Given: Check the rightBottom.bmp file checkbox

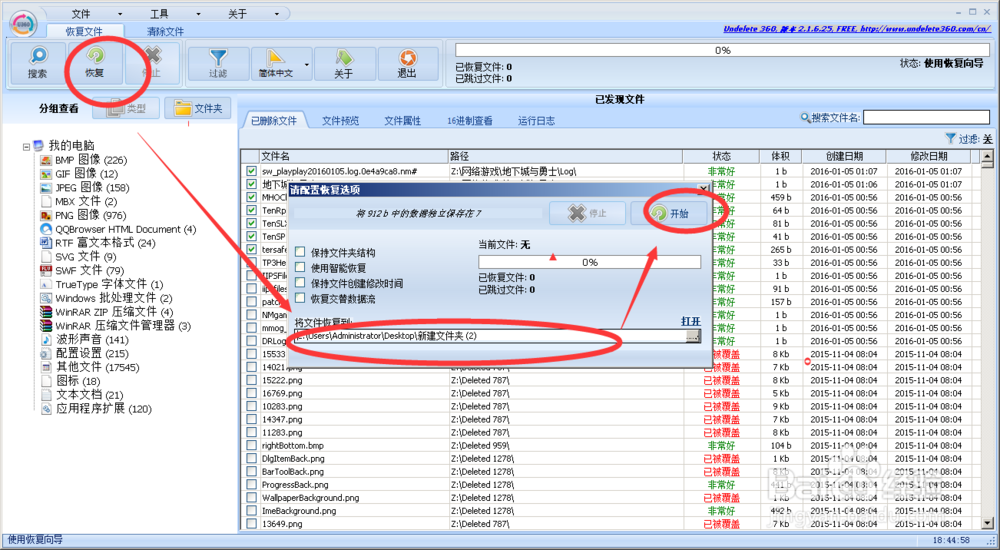Looking at the screenshot, I should point(251,445).
